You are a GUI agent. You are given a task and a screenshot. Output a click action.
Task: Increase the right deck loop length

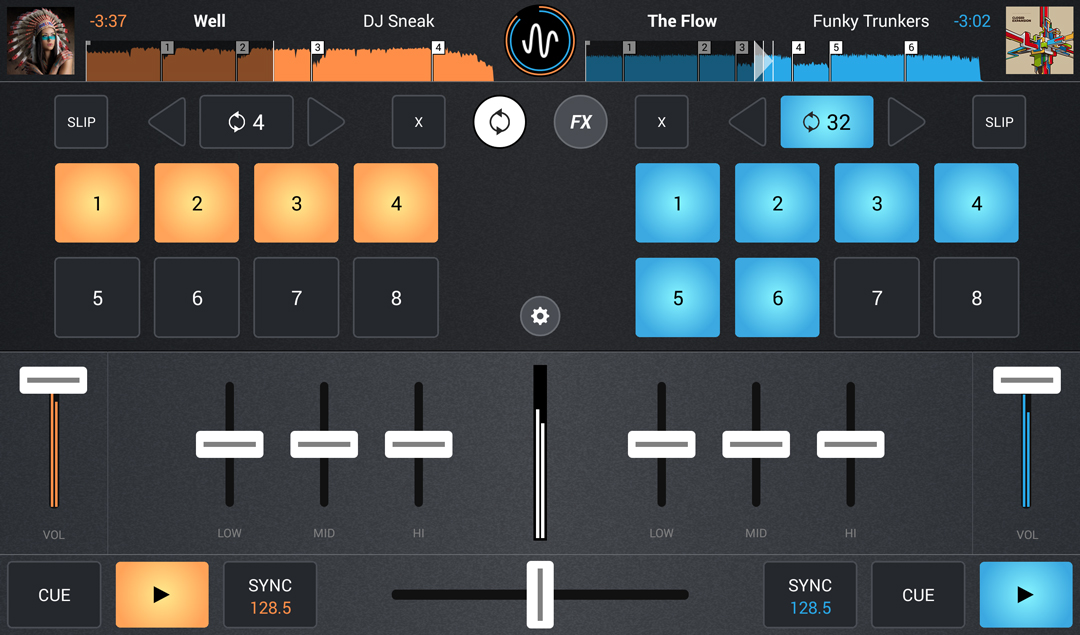[906, 122]
